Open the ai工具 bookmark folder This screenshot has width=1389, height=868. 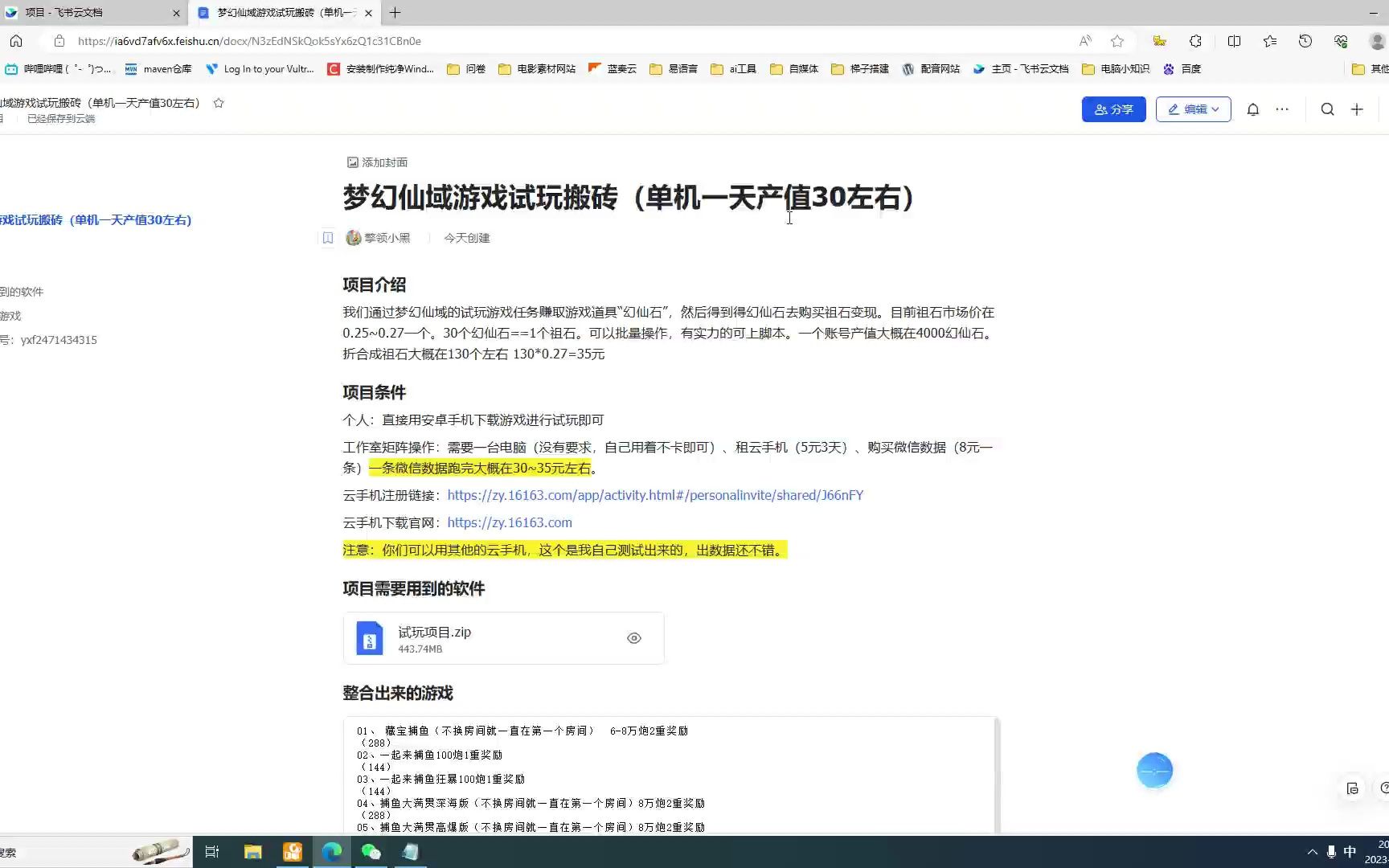[734, 69]
